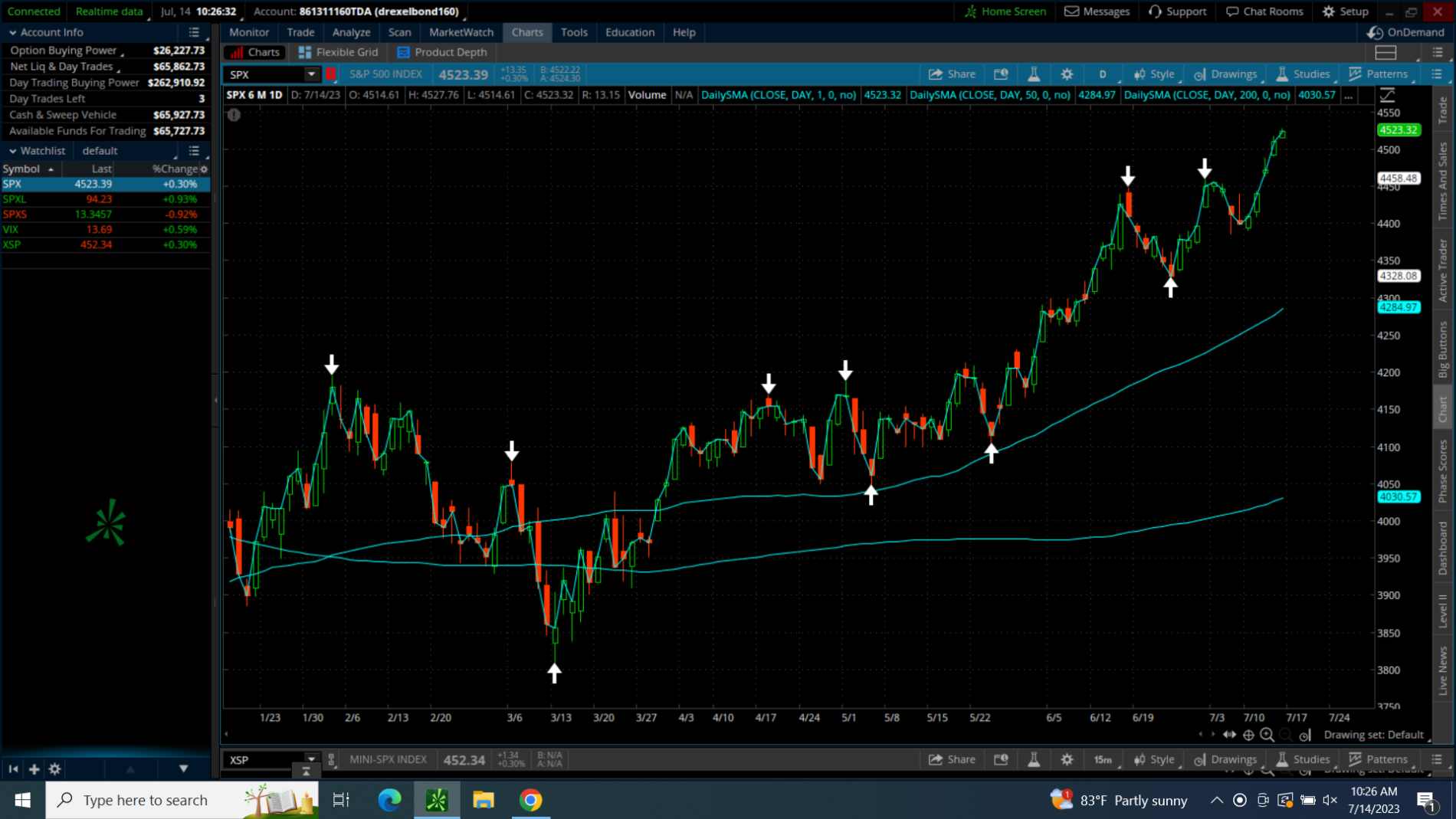This screenshot has width=1456, height=819.
Task: Toggle the OnDemand mode
Action: point(1405,32)
